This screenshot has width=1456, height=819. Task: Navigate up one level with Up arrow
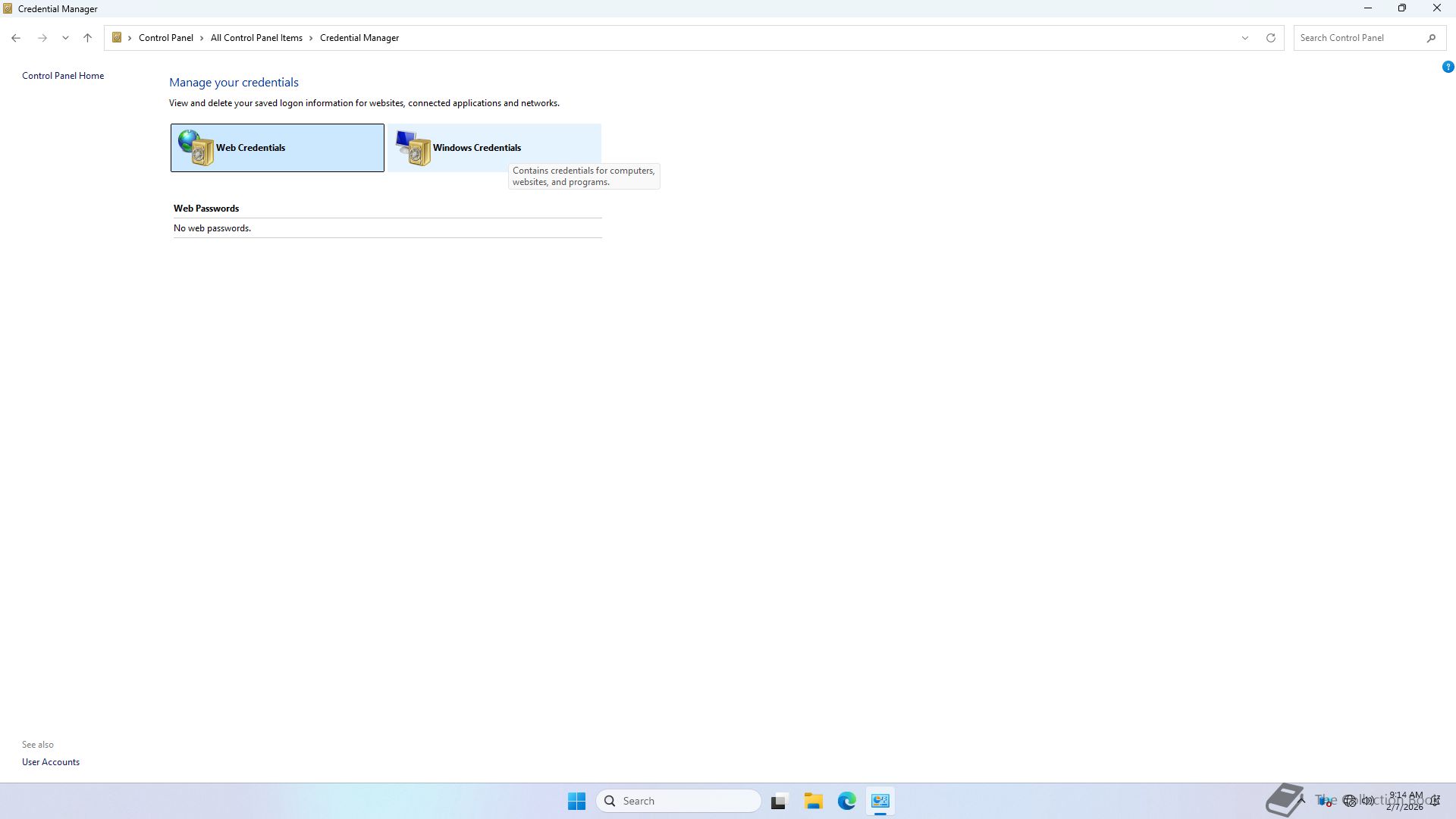coord(87,38)
